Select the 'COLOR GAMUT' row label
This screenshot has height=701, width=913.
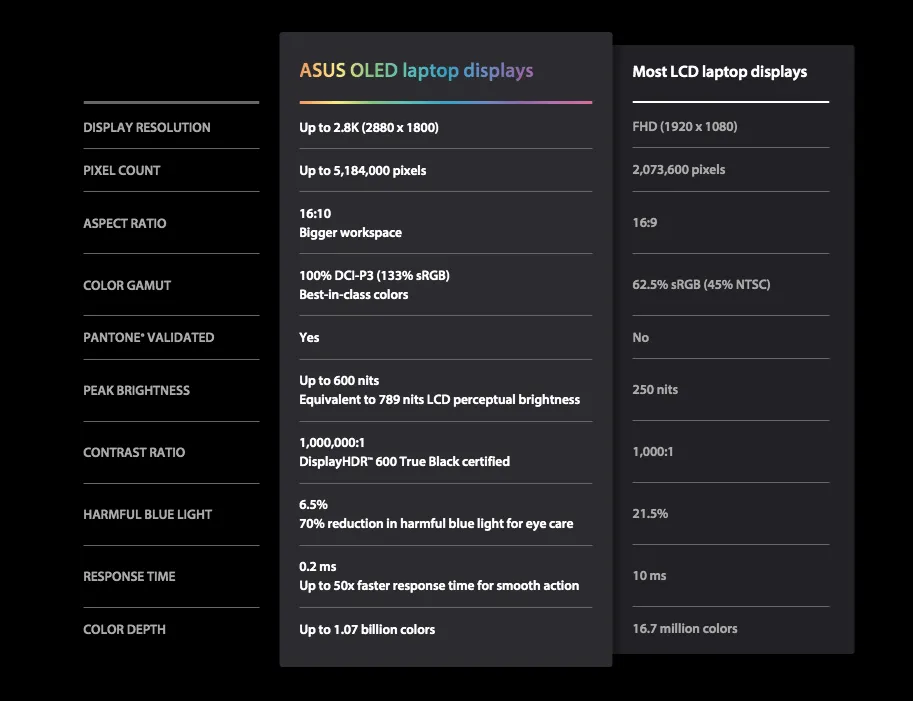pos(127,285)
